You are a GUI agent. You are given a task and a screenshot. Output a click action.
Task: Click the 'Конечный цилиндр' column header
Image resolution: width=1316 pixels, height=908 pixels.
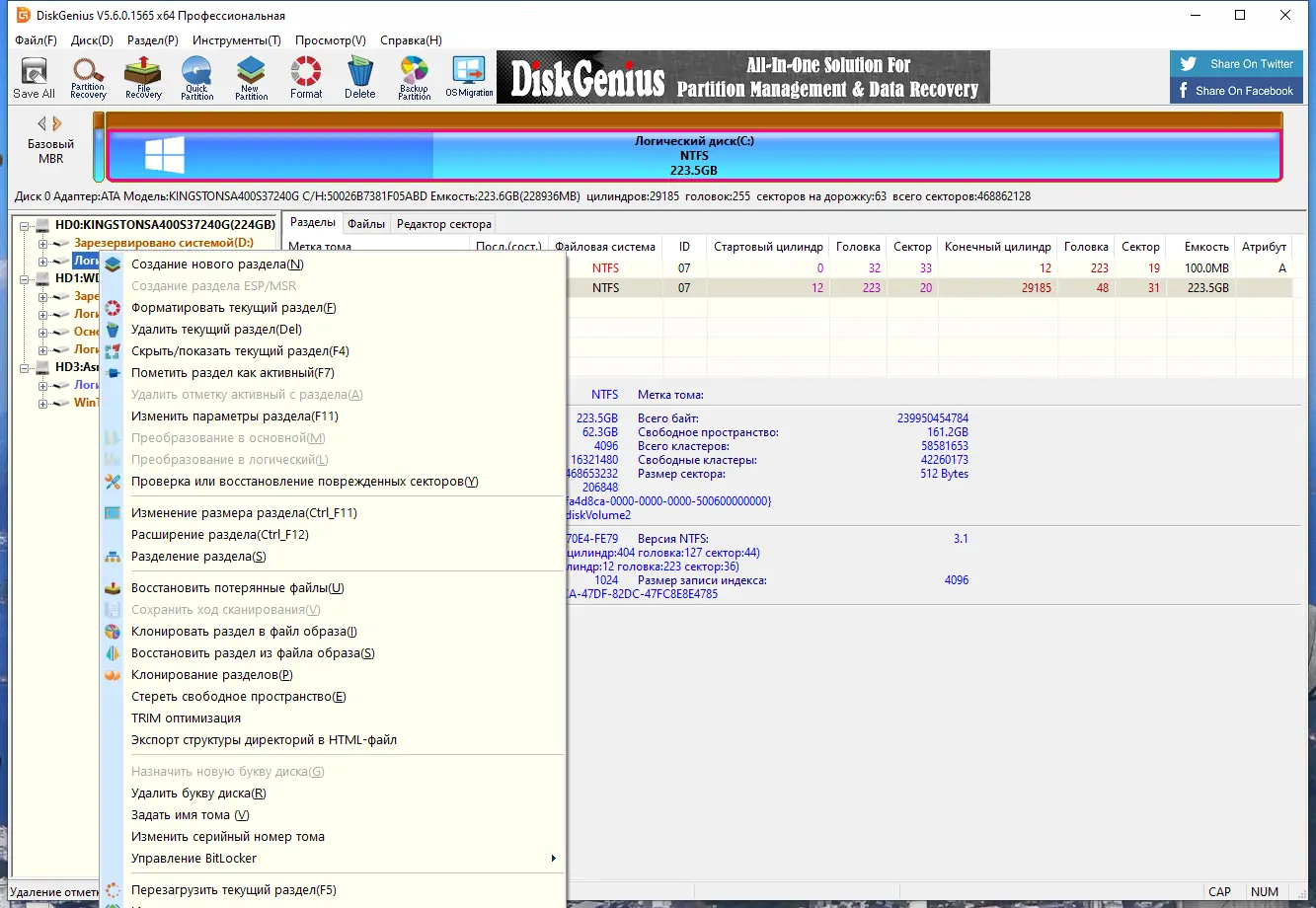998,247
